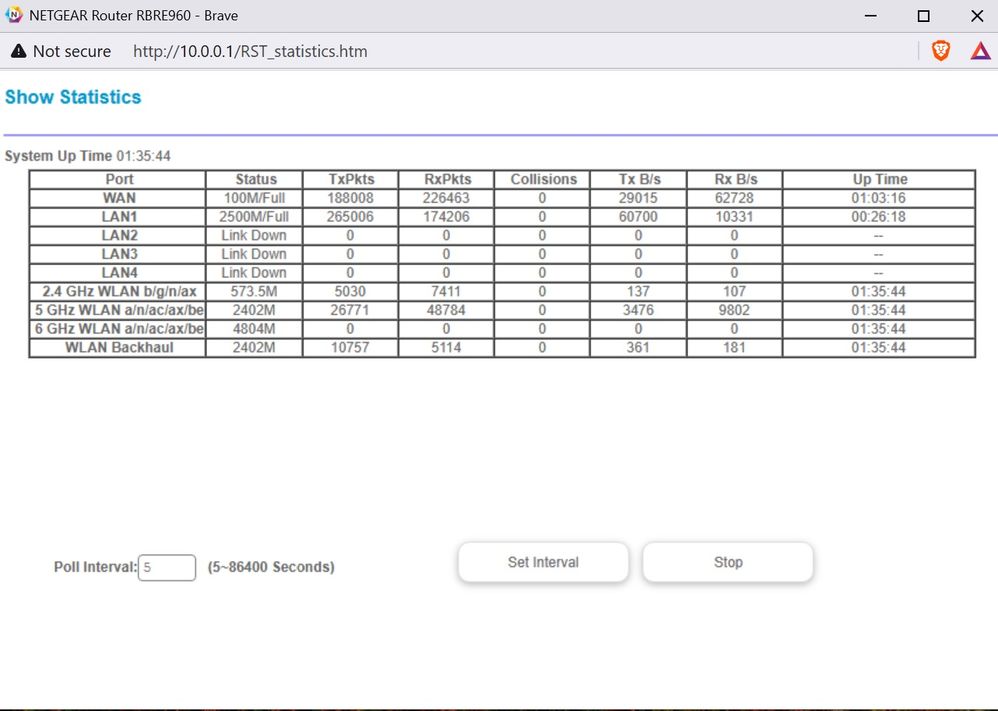This screenshot has height=711, width=998.
Task: Click the TxPkts column header
Action: point(351,180)
